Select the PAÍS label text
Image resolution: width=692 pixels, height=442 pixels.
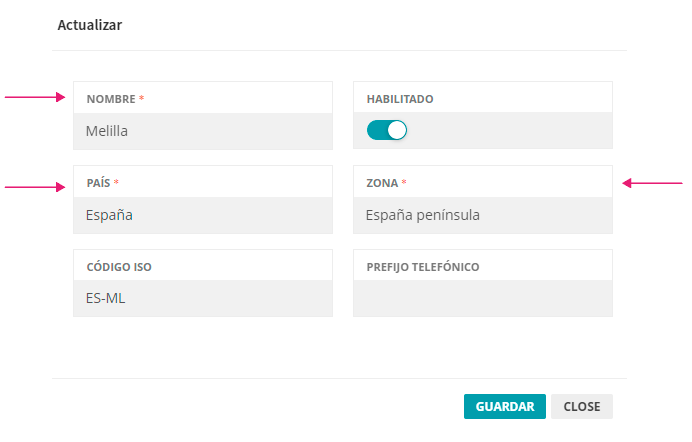pyautogui.click(x=98, y=183)
